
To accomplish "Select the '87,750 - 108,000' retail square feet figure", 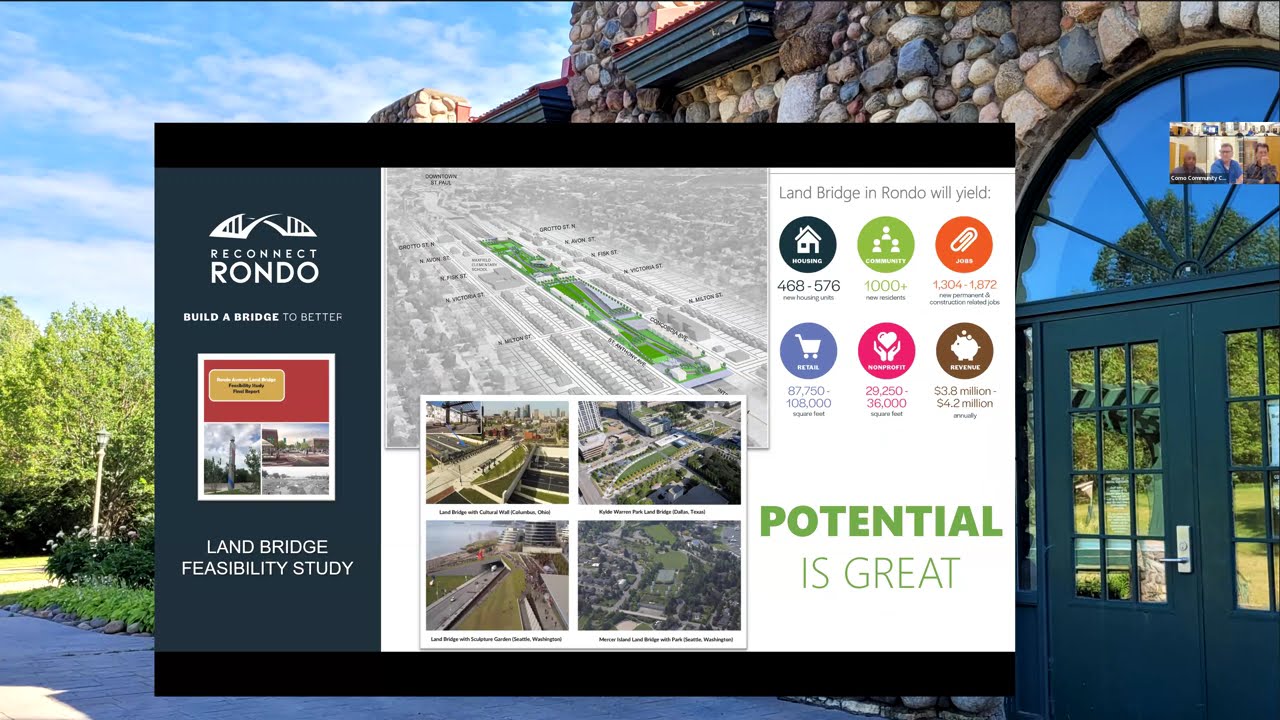I will click(808, 397).
